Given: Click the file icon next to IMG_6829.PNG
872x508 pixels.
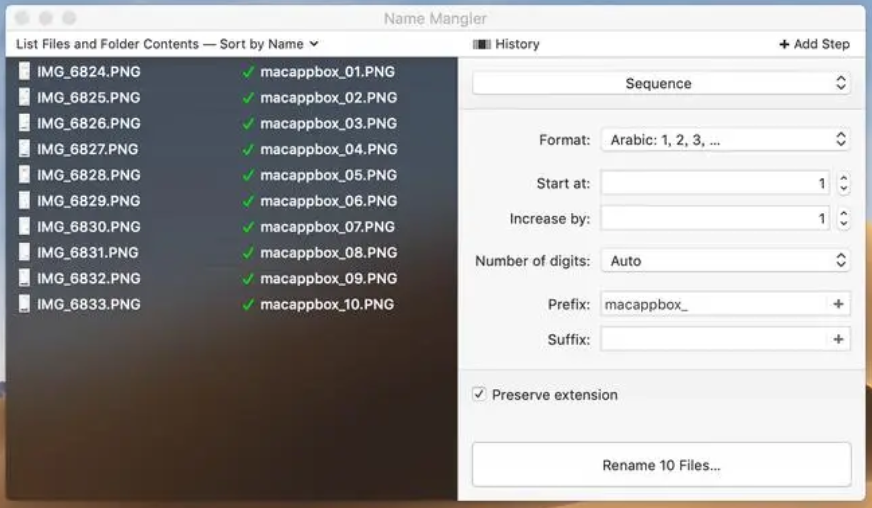Looking at the screenshot, I should [x=24, y=200].
